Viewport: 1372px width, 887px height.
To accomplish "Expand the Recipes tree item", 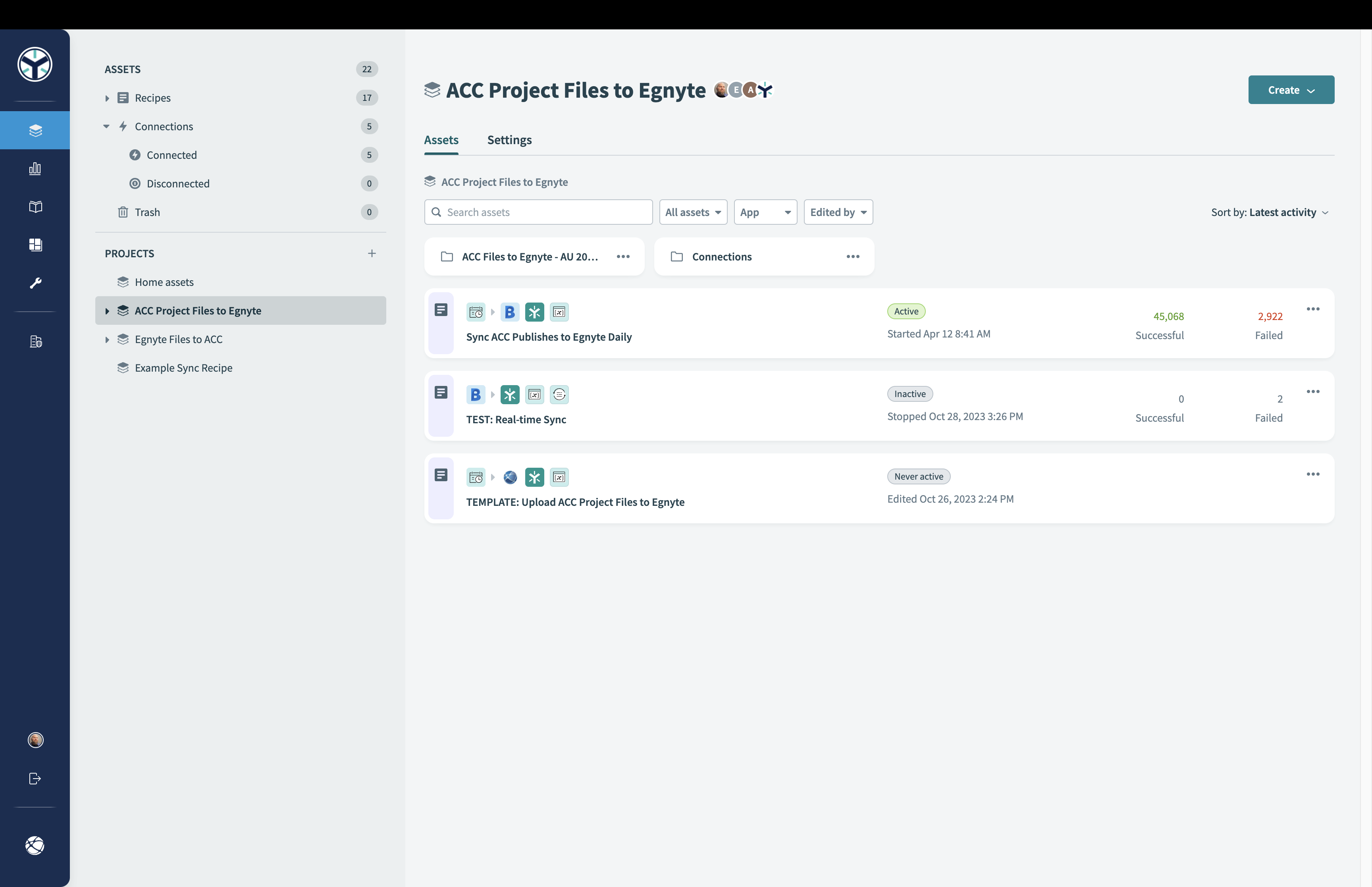I will point(107,98).
